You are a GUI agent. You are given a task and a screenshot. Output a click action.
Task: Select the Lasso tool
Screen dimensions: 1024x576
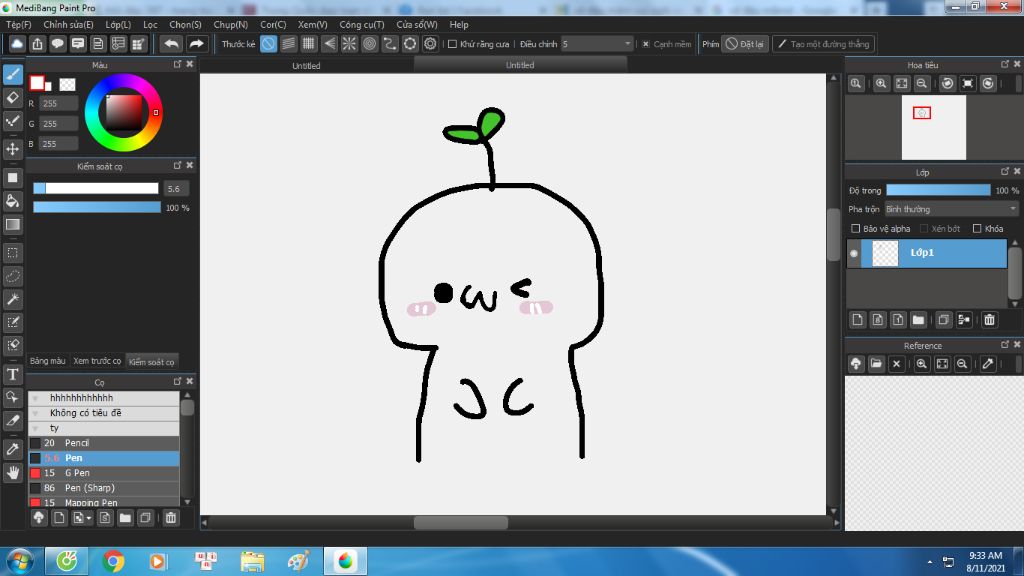[12, 276]
